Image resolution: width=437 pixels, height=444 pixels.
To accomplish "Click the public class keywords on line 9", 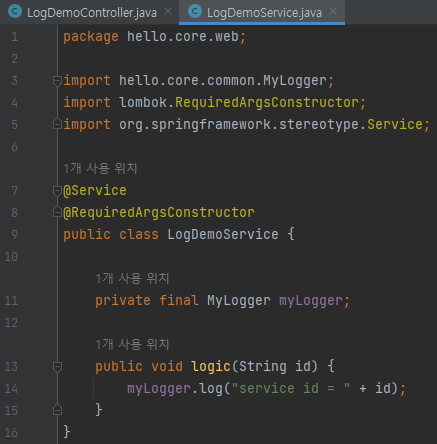I will pyautogui.click(x=111, y=235).
